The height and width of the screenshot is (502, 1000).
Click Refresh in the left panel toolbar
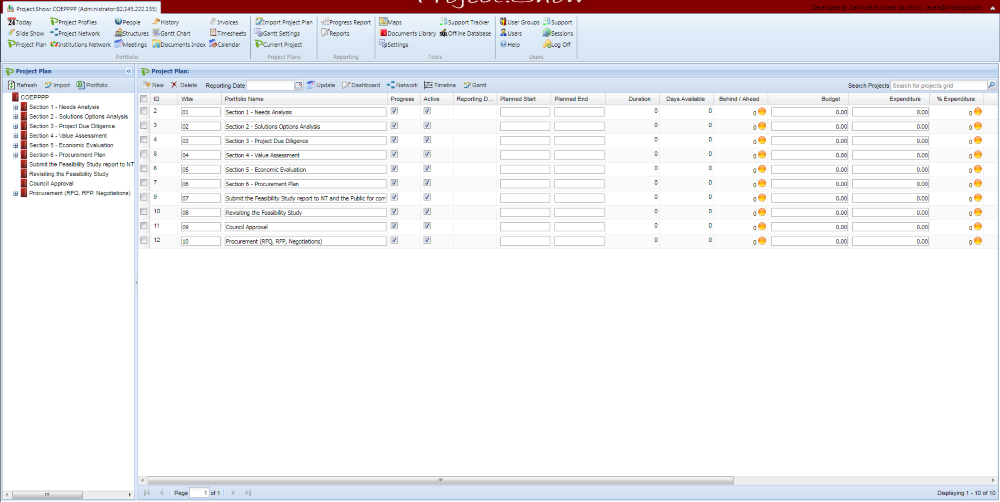(x=22, y=85)
